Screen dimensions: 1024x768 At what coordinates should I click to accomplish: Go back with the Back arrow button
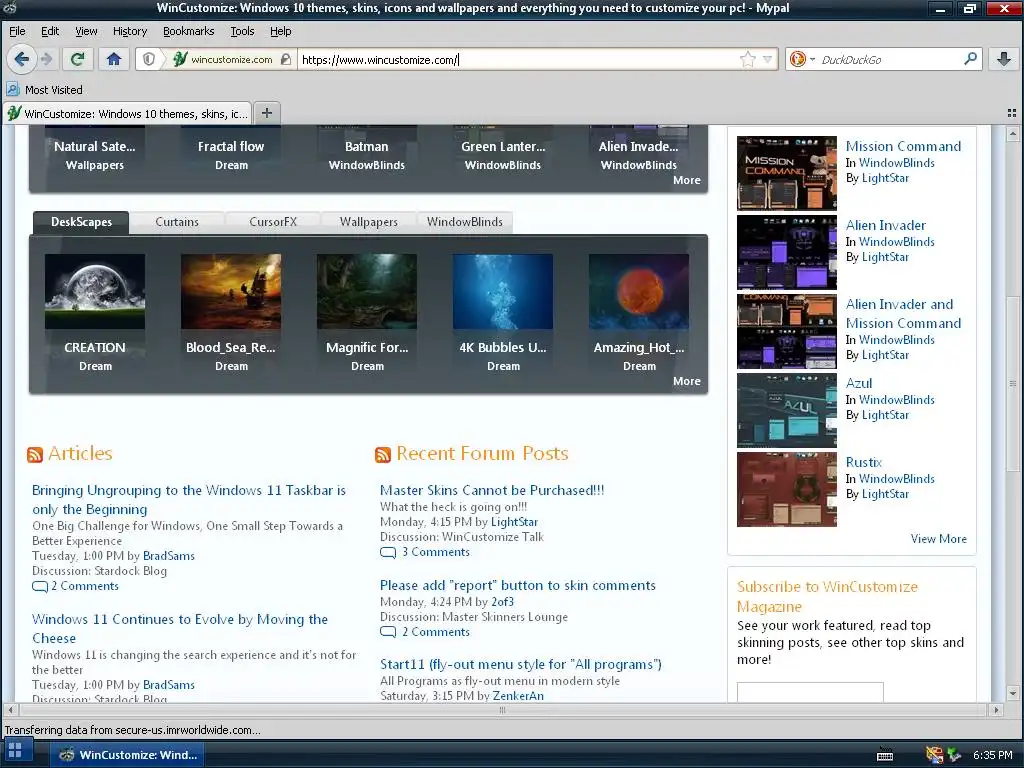pyautogui.click(x=21, y=59)
